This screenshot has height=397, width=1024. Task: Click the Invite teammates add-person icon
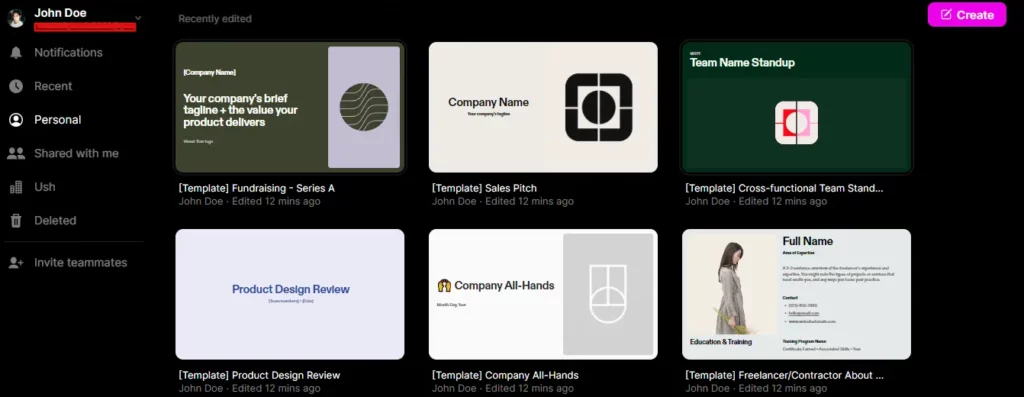(16, 262)
